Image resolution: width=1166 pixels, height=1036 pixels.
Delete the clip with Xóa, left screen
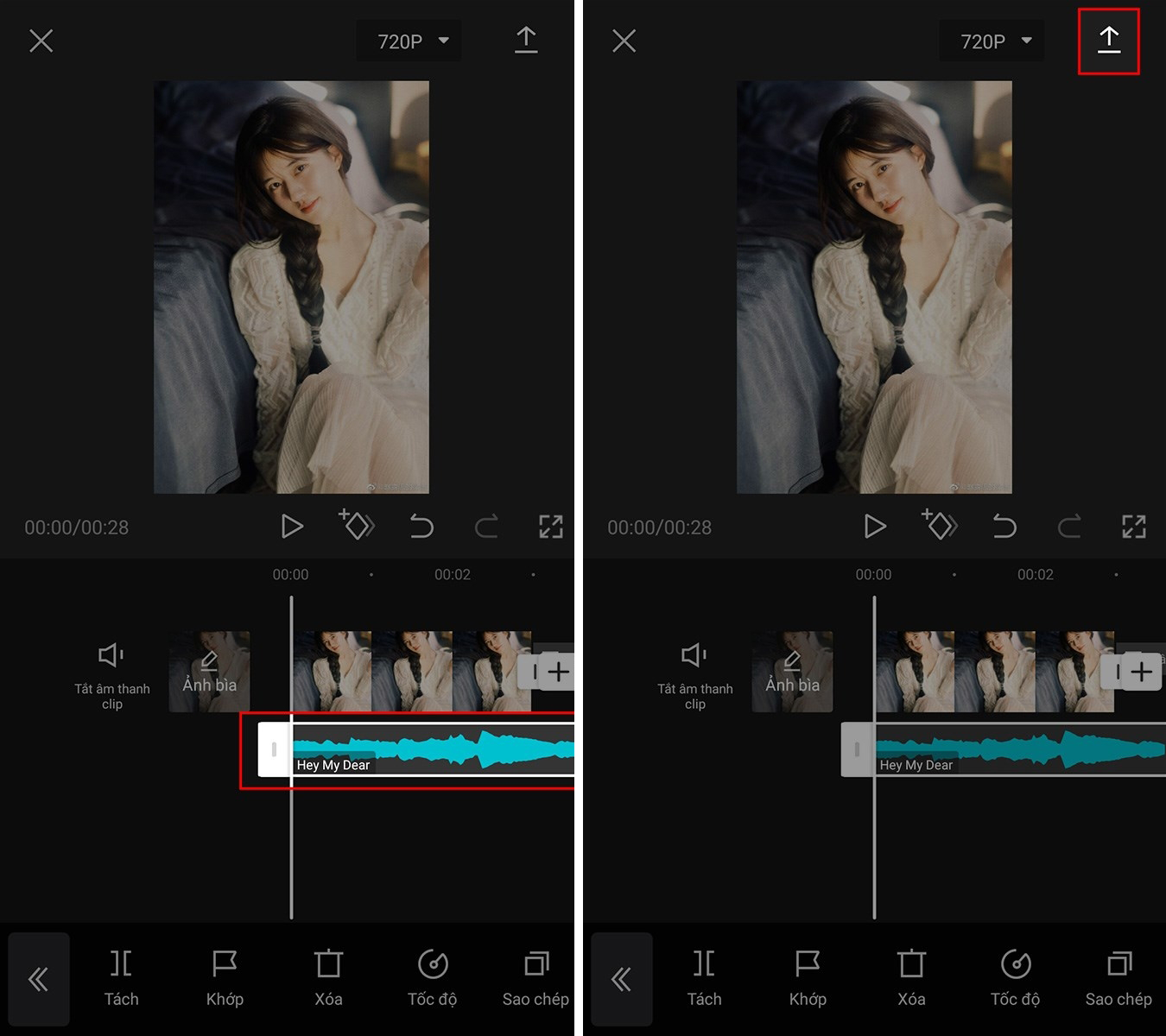tap(328, 978)
